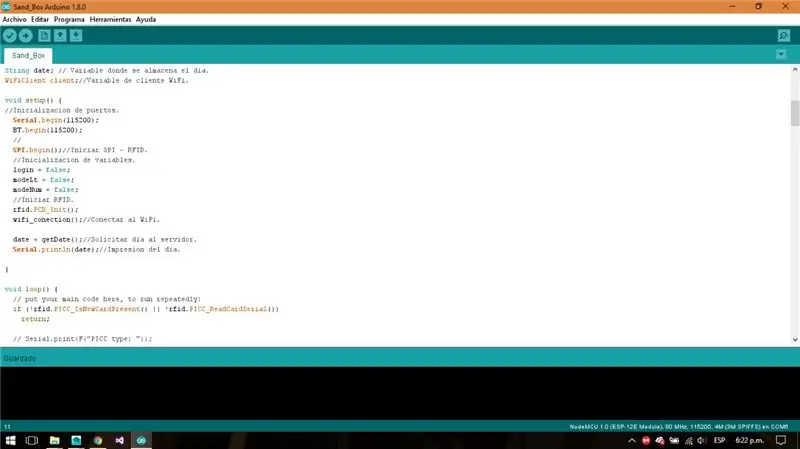Open the Editar menu
Screen dimensions: 800x449
pyautogui.click(x=40, y=19)
